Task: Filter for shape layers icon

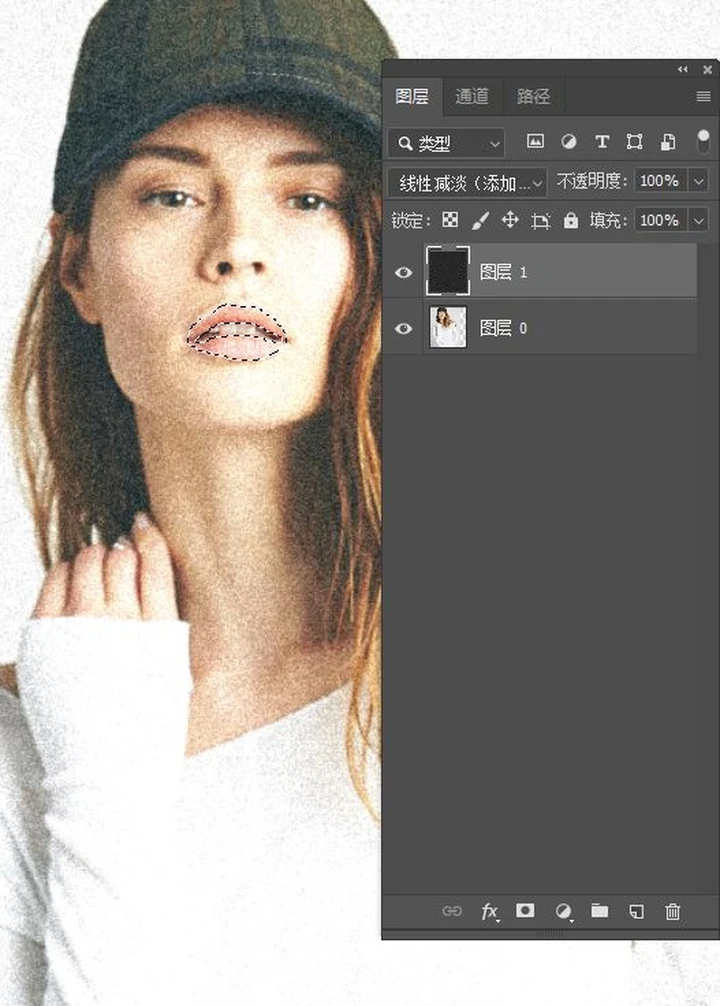Action: coord(635,143)
